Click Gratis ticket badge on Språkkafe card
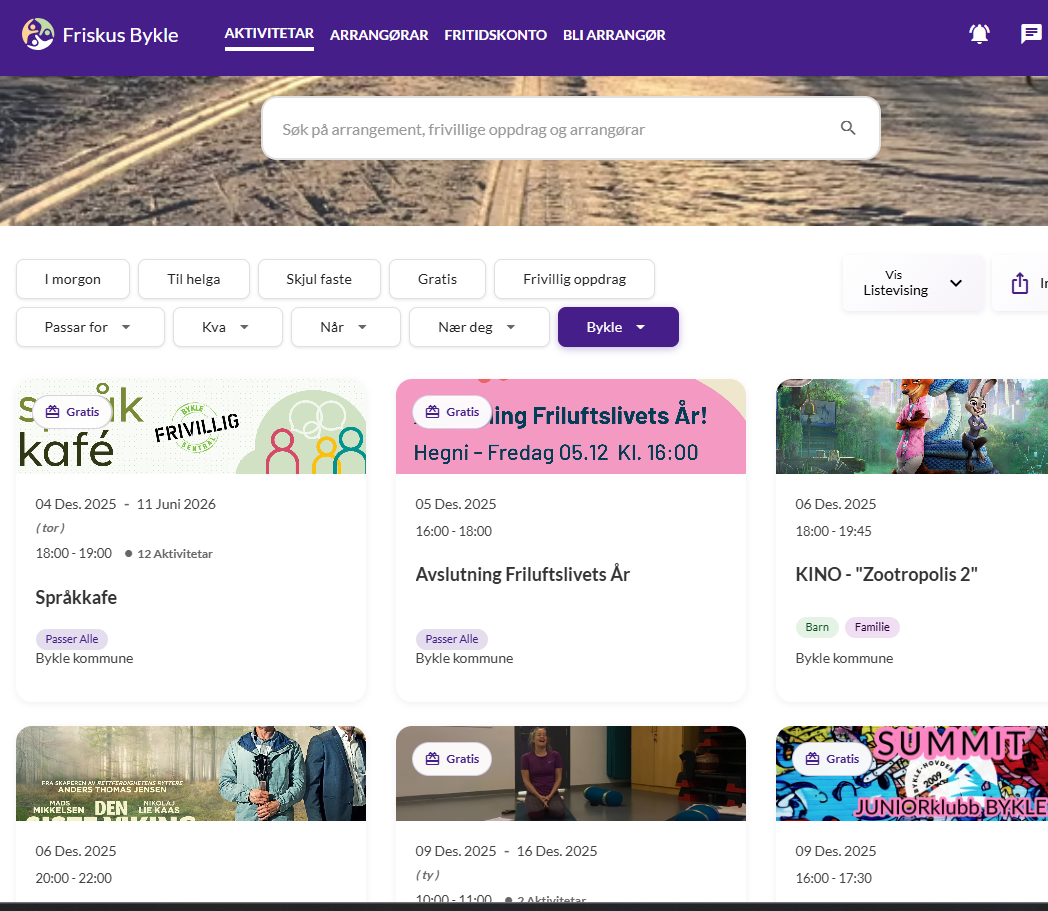1048x911 pixels. pos(72,411)
